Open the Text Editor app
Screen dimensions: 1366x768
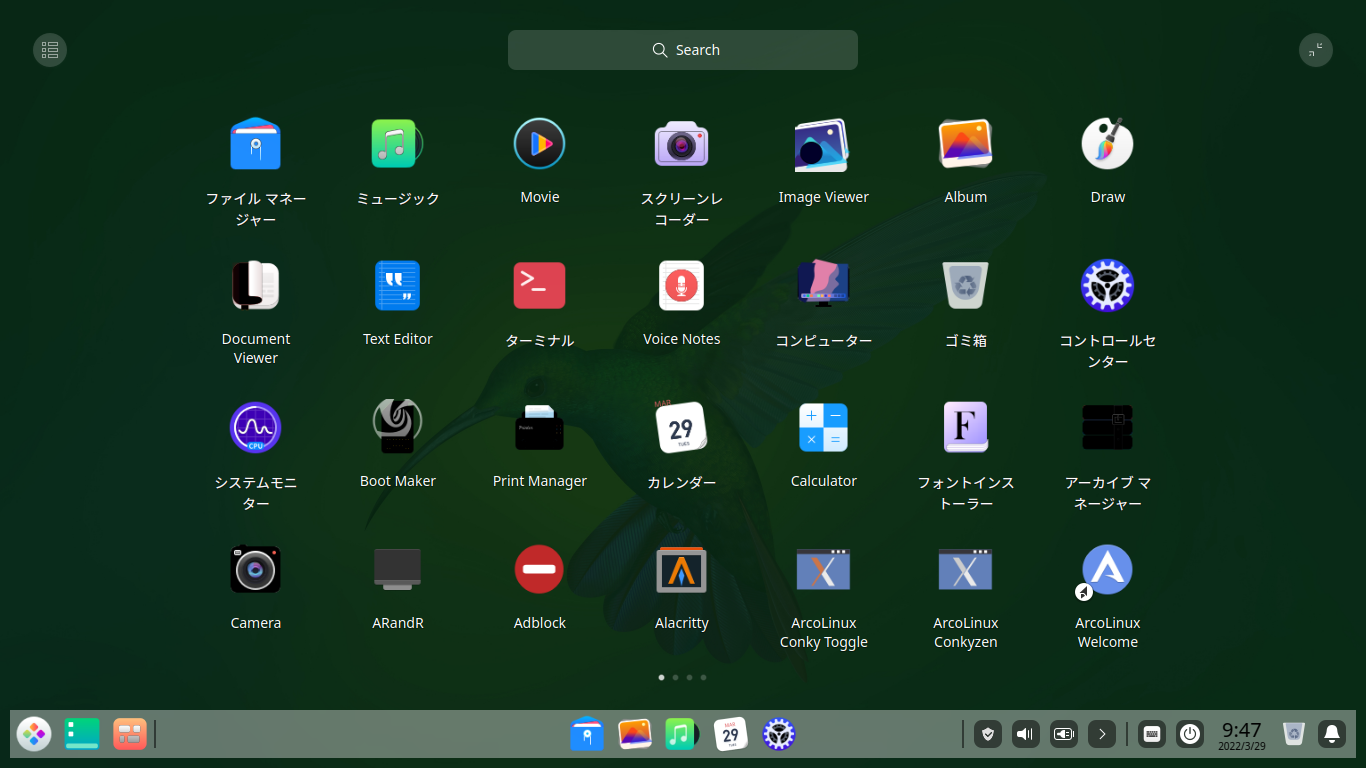click(x=398, y=287)
